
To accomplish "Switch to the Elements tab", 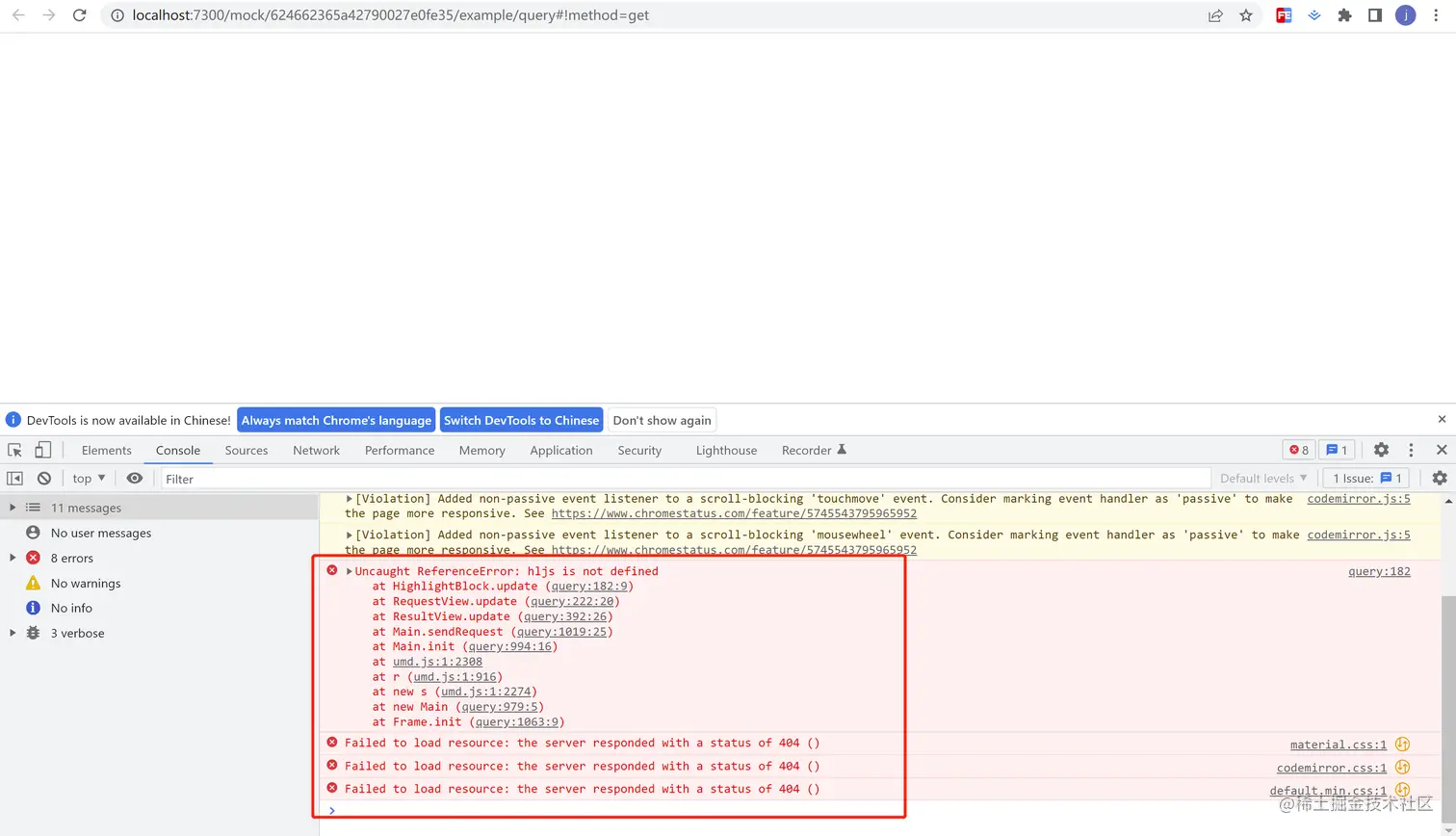I will tap(106, 450).
